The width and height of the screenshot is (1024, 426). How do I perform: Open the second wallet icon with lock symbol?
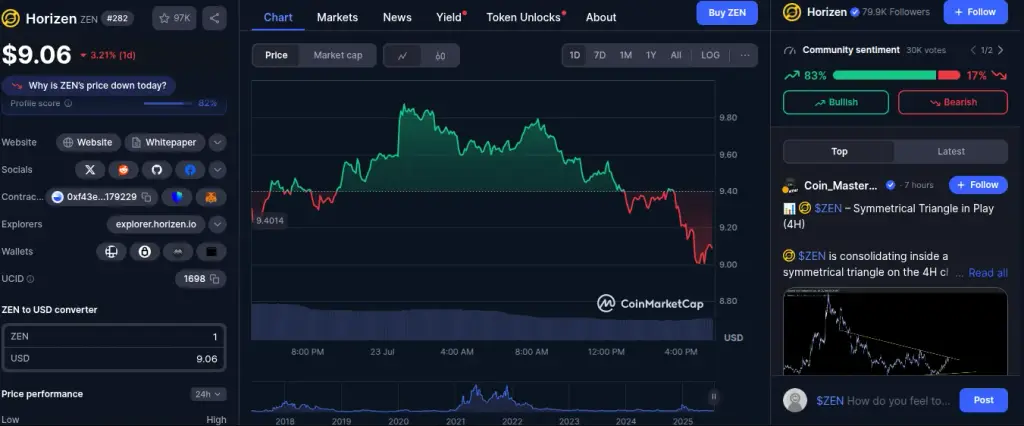tap(144, 252)
